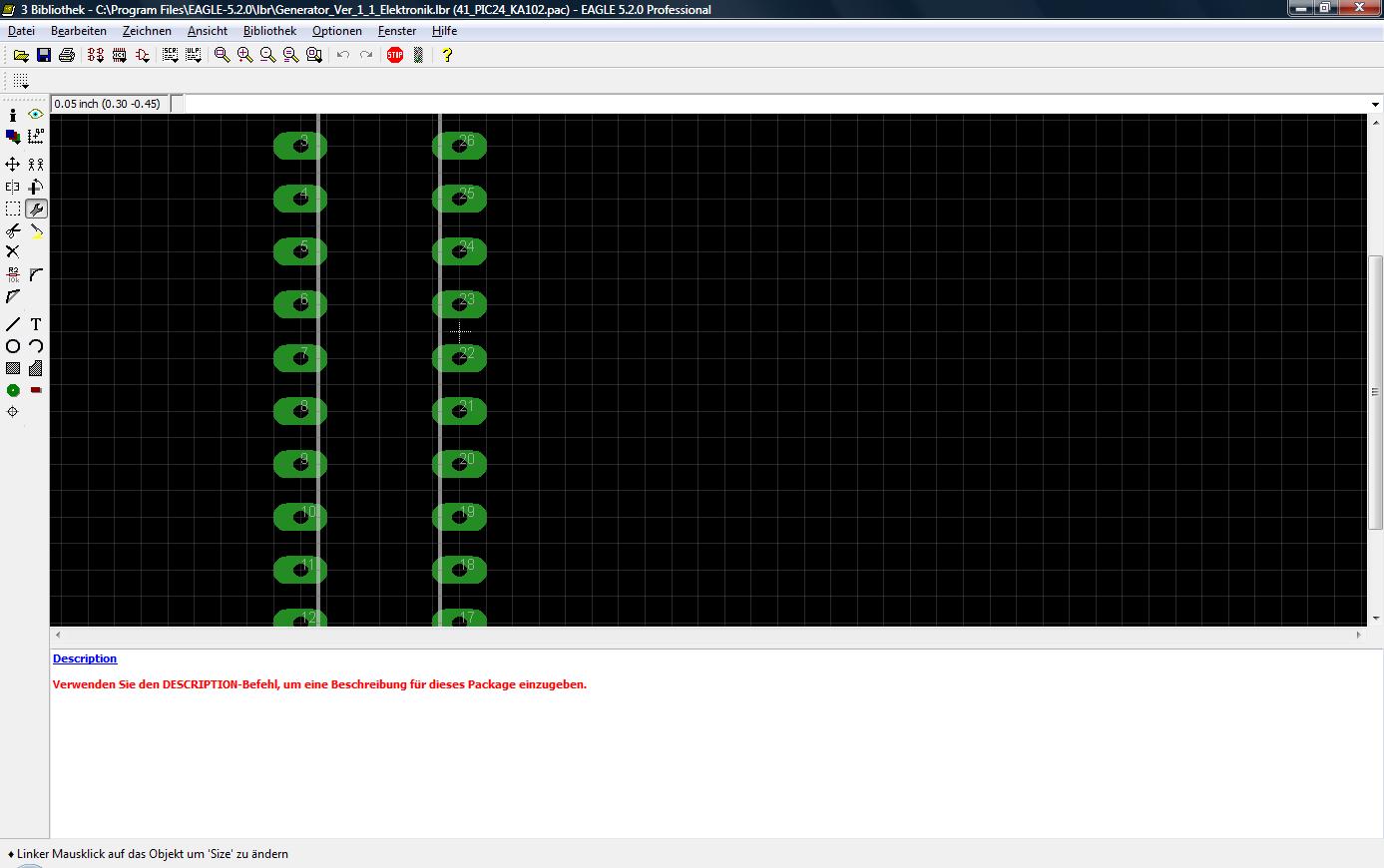The image size is (1384, 868).
Task: Click the horizontal scrollbar right arrow
Action: click(x=1358, y=635)
